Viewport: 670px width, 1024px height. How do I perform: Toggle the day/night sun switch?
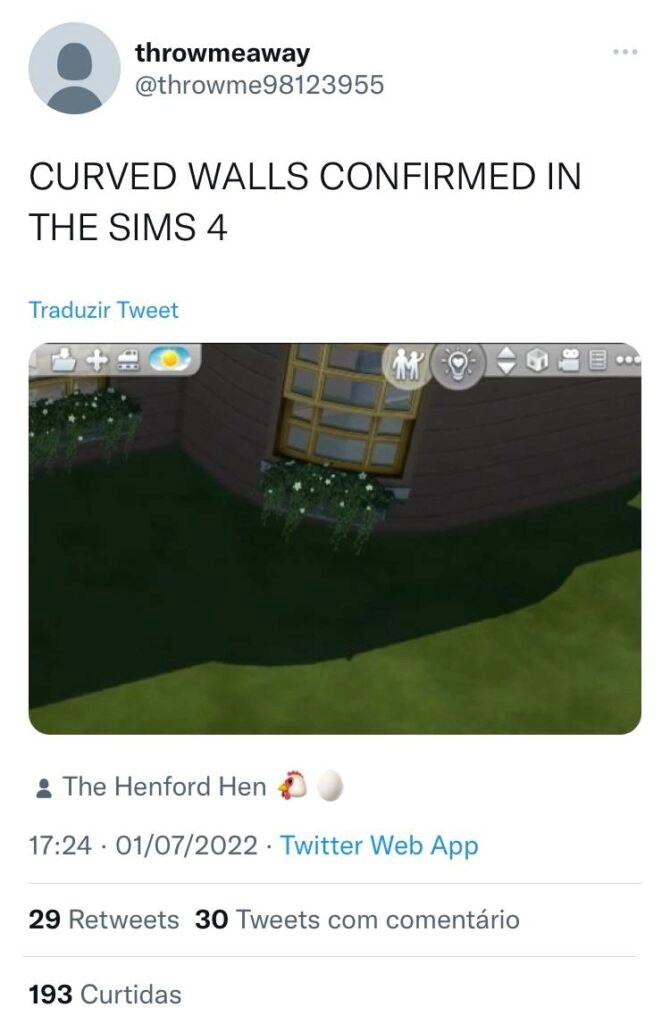[169, 359]
